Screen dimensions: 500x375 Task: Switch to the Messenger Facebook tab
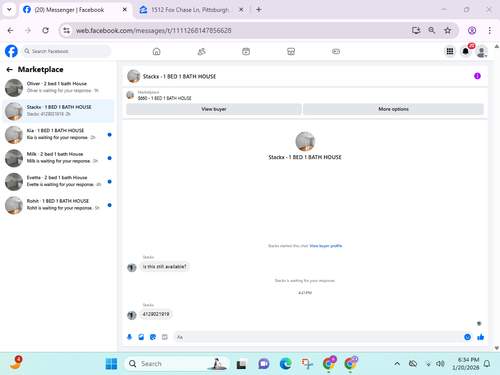tap(69, 10)
